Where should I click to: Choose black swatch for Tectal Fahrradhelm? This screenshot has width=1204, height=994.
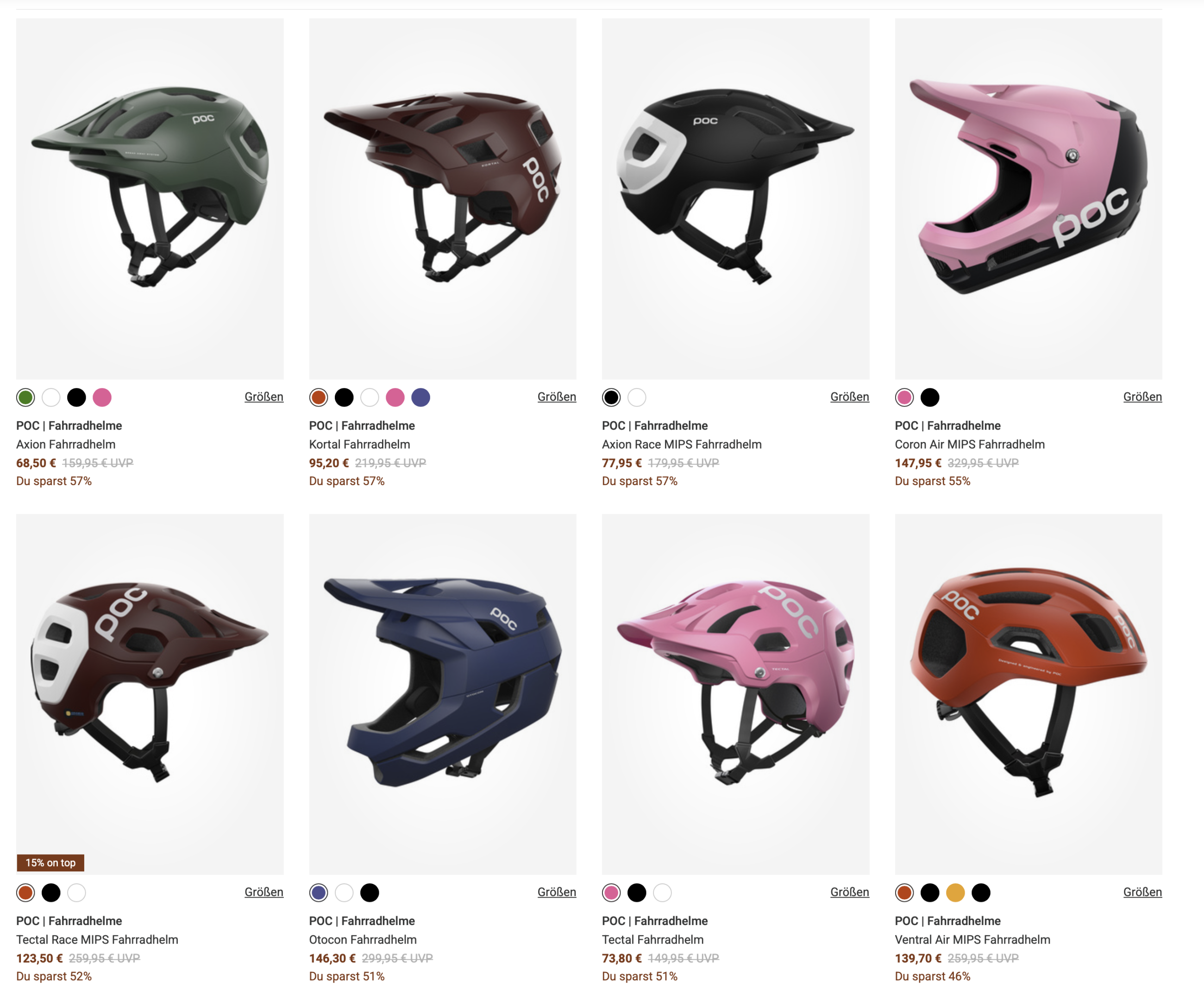[637, 893]
